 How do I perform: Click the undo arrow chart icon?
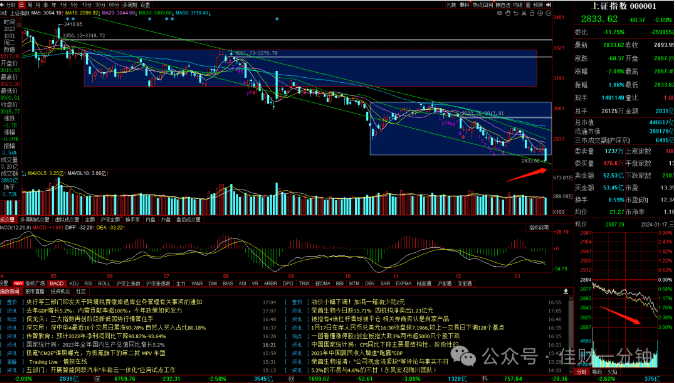coord(516,13)
